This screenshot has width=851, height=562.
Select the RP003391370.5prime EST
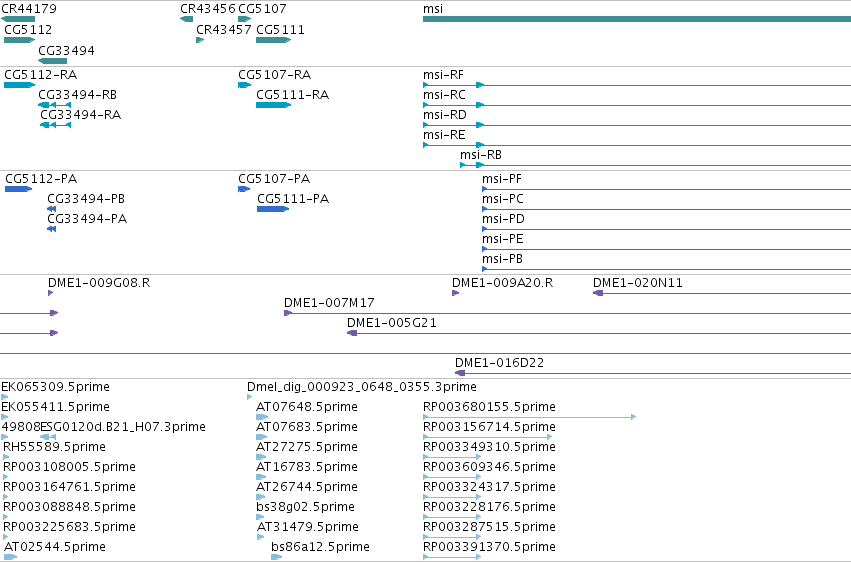452,558
